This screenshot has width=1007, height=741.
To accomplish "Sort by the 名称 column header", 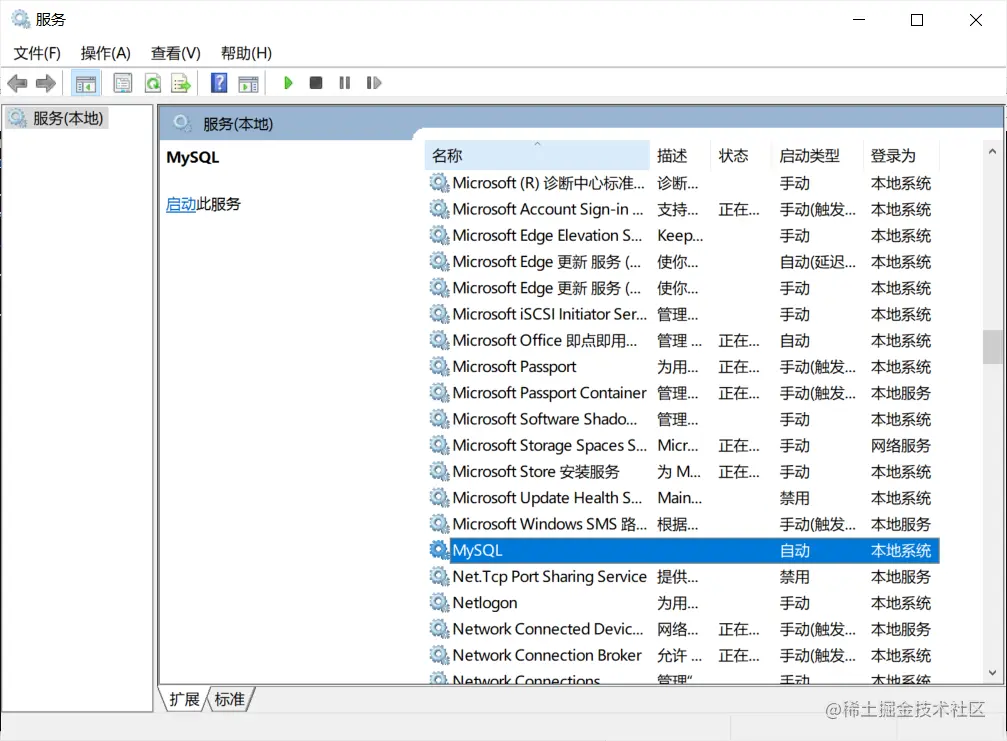I will (x=537, y=155).
